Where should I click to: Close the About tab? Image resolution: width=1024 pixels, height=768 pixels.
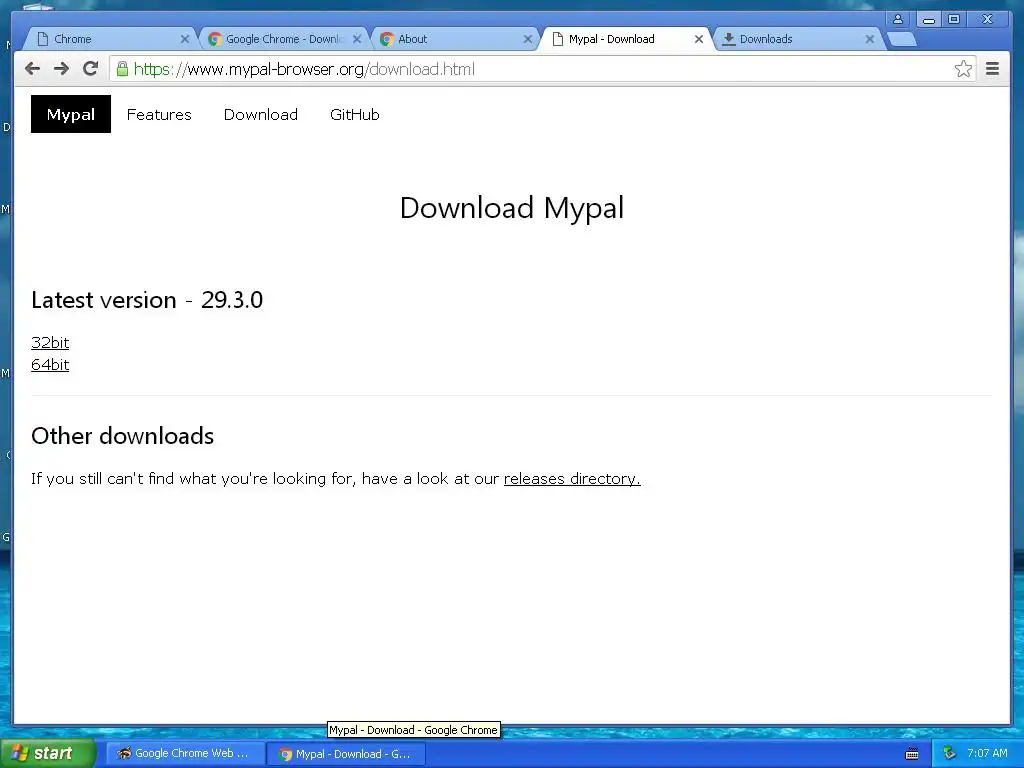tap(528, 39)
